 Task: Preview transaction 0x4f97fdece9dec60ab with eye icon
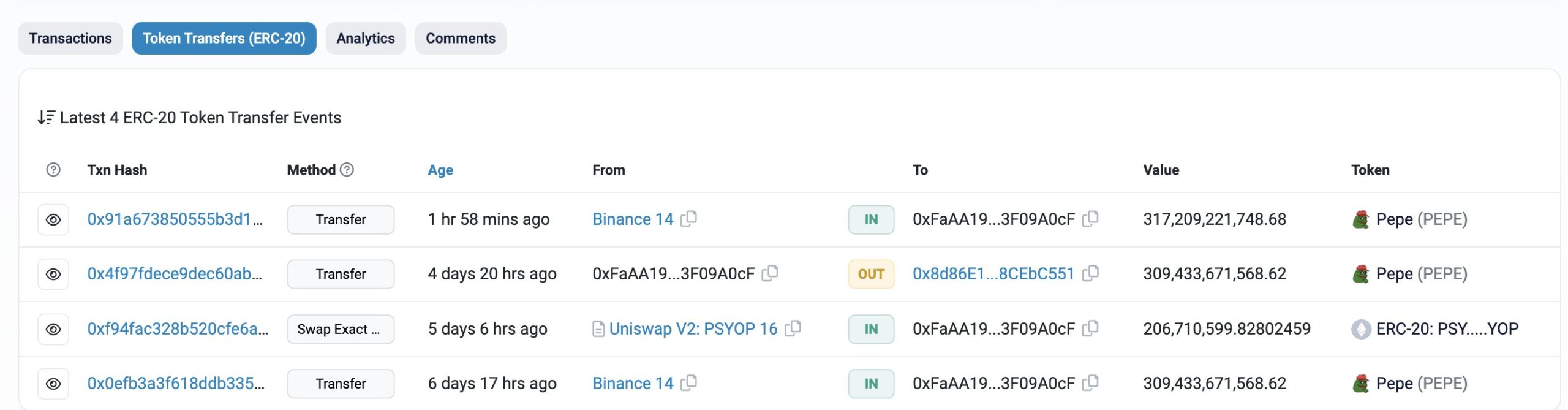point(53,274)
